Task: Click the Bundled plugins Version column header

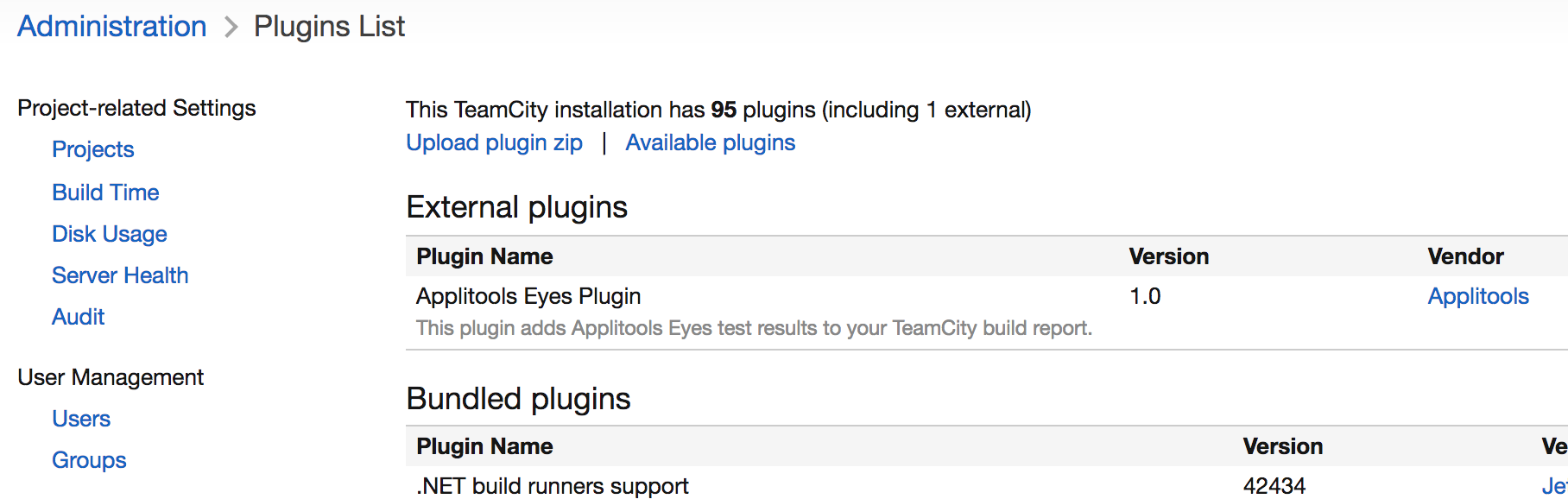Action: tap(1283, 445)
